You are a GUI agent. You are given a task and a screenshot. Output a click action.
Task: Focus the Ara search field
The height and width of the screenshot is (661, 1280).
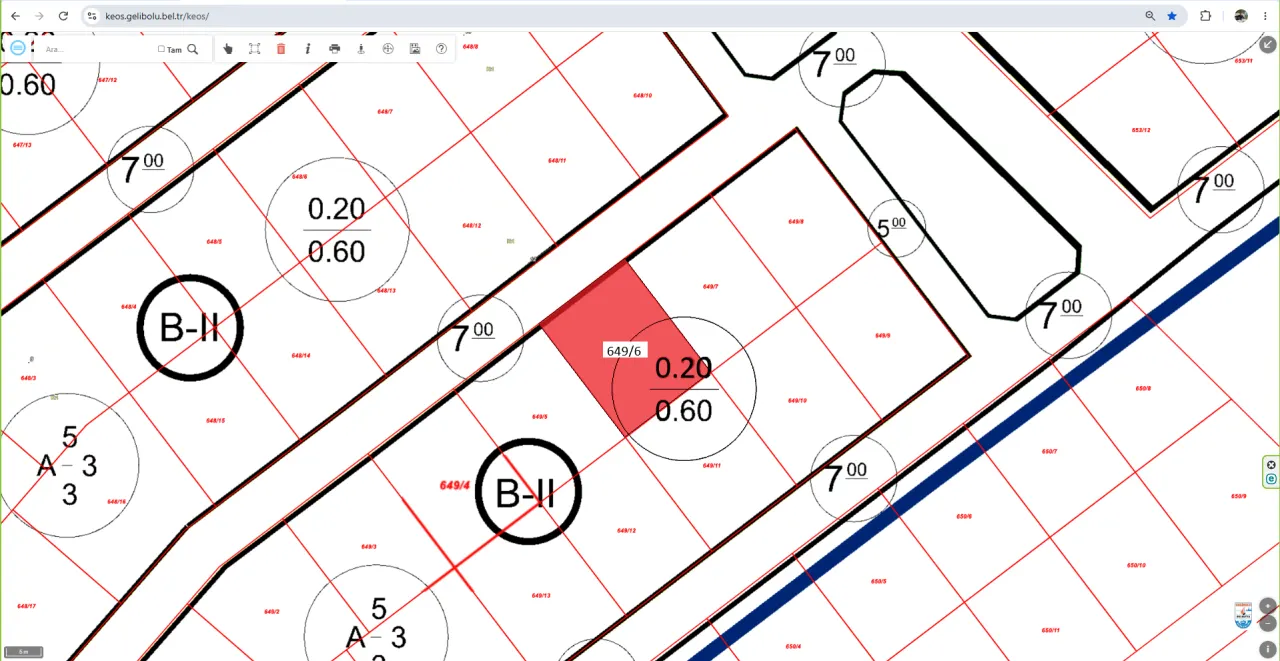(x=98, y=49)
